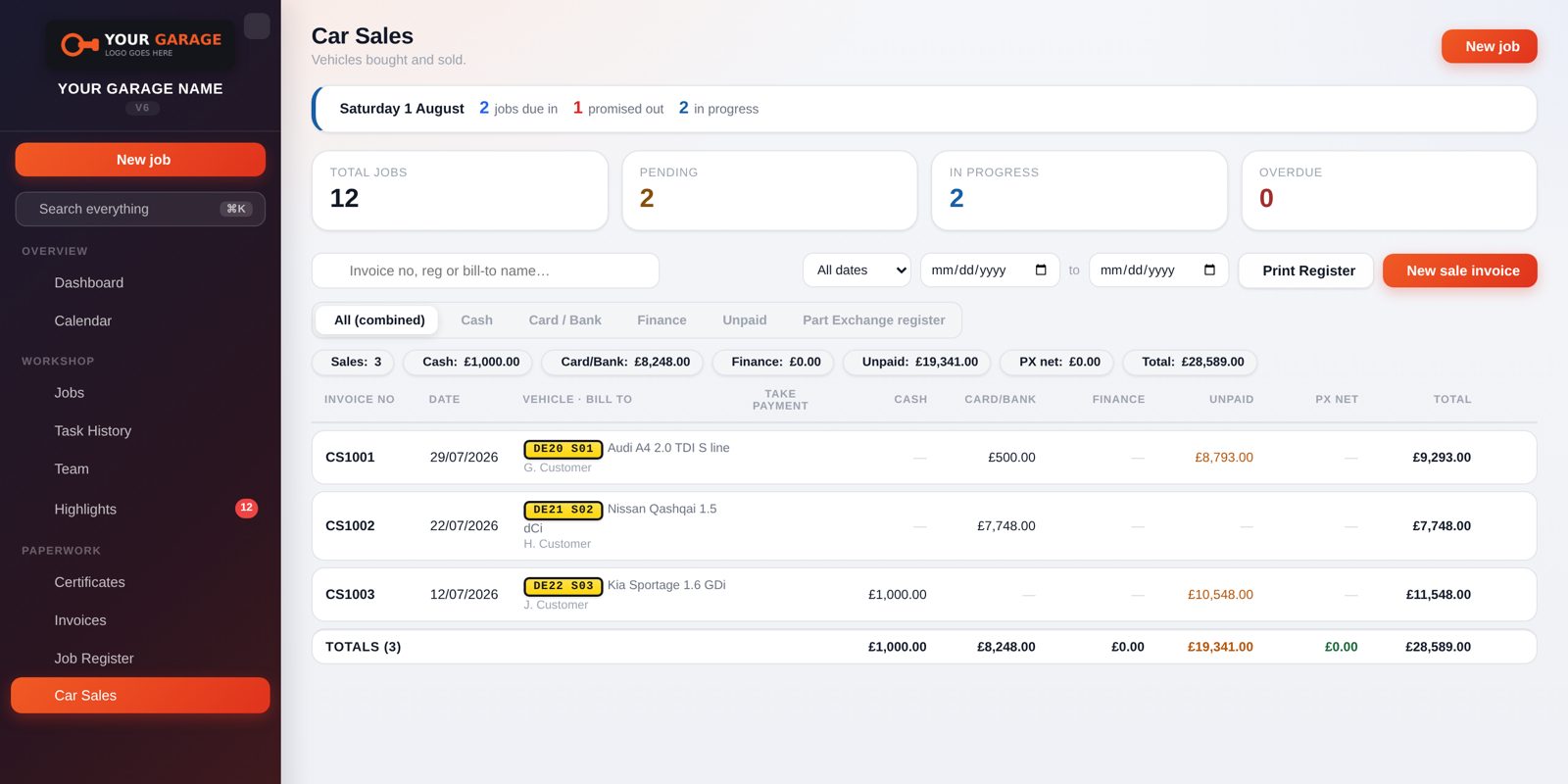Click the unpaid amount £10,548.00
Image resolution: width=1568 pixels, height=784 pixels.
coord(1220,595)
